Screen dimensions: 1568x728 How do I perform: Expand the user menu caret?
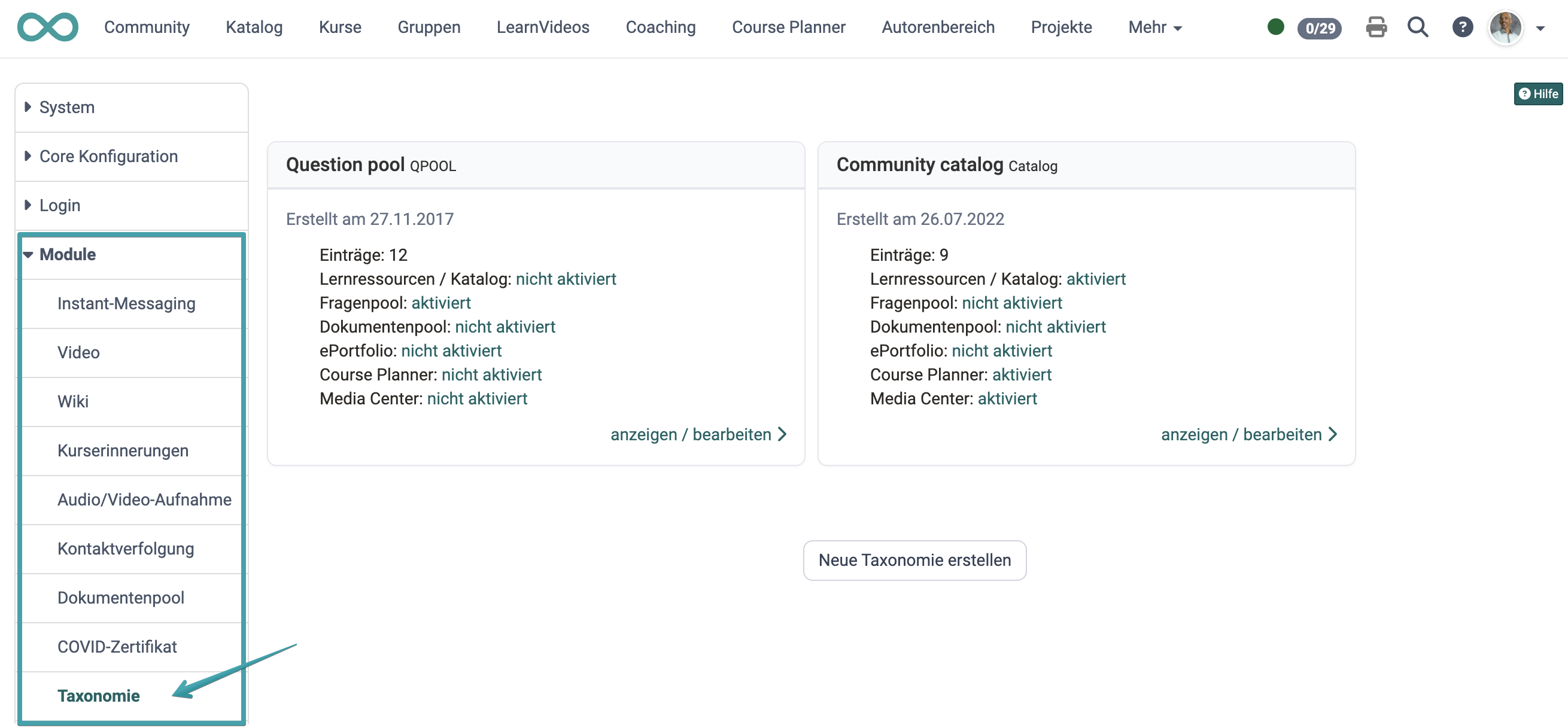coord(1540,29)
